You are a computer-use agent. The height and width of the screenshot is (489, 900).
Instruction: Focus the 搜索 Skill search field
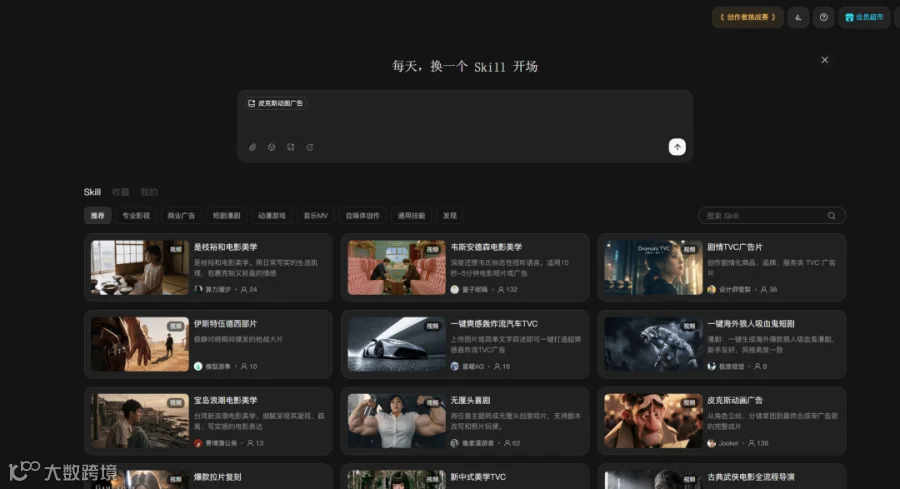tap(771, 216)
